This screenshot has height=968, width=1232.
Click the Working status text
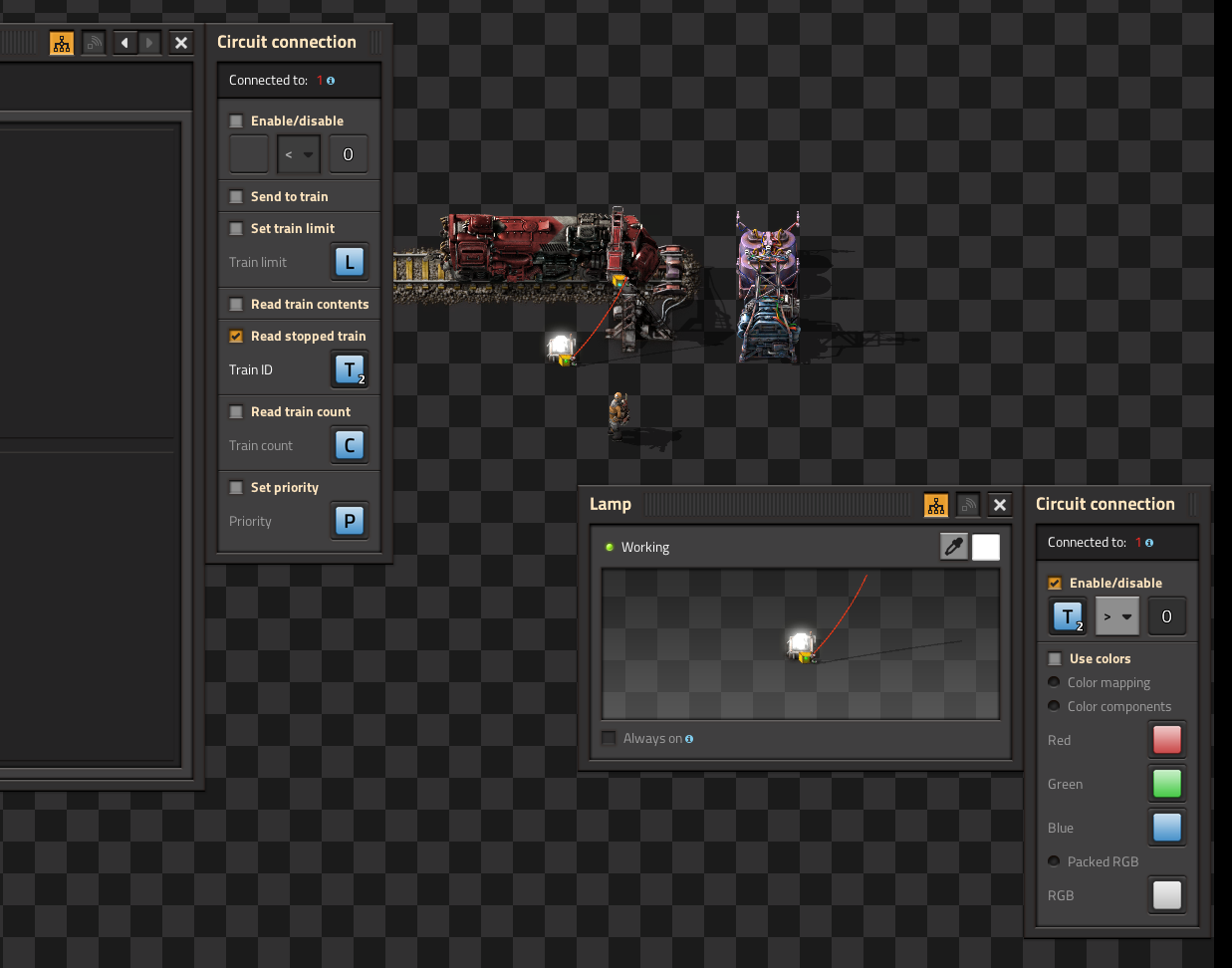point(645,547)
